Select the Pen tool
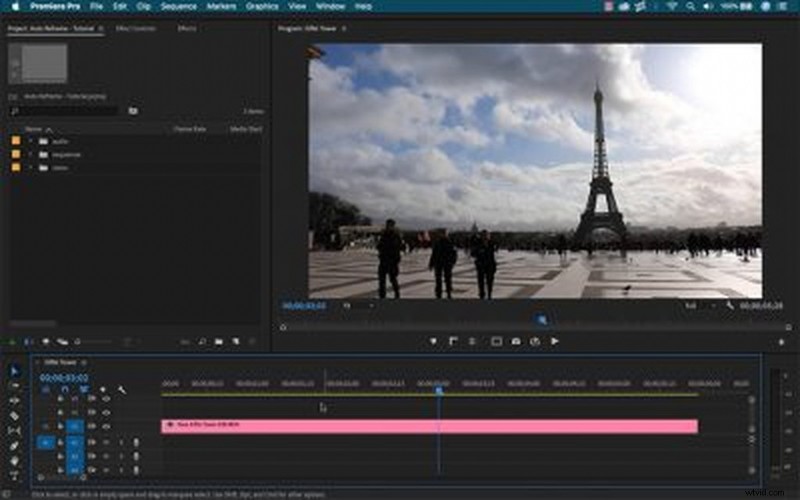Screen dimensions: 800x500 (14, 446)
